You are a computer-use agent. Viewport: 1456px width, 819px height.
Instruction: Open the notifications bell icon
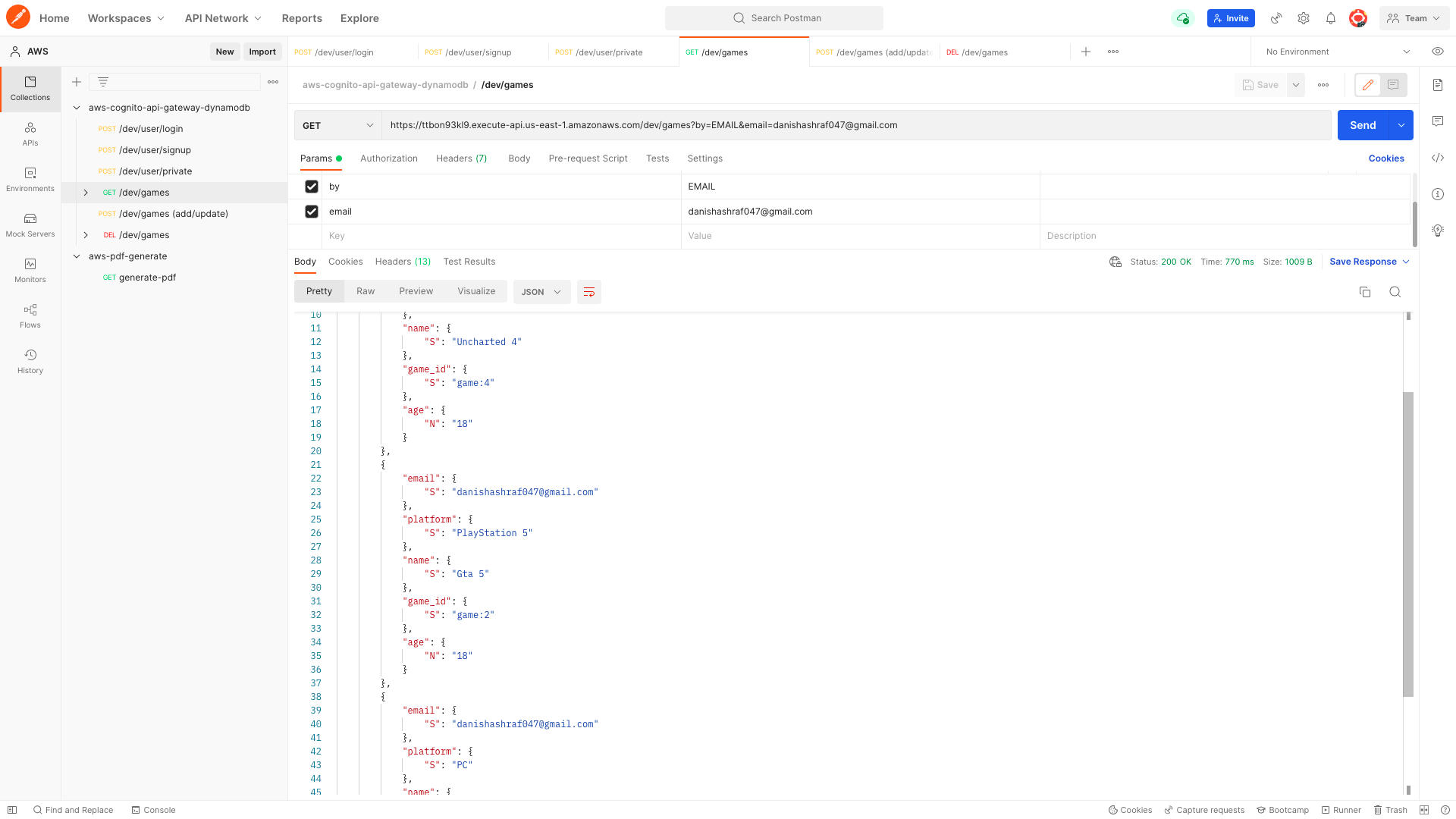[x=1331, y=18]
